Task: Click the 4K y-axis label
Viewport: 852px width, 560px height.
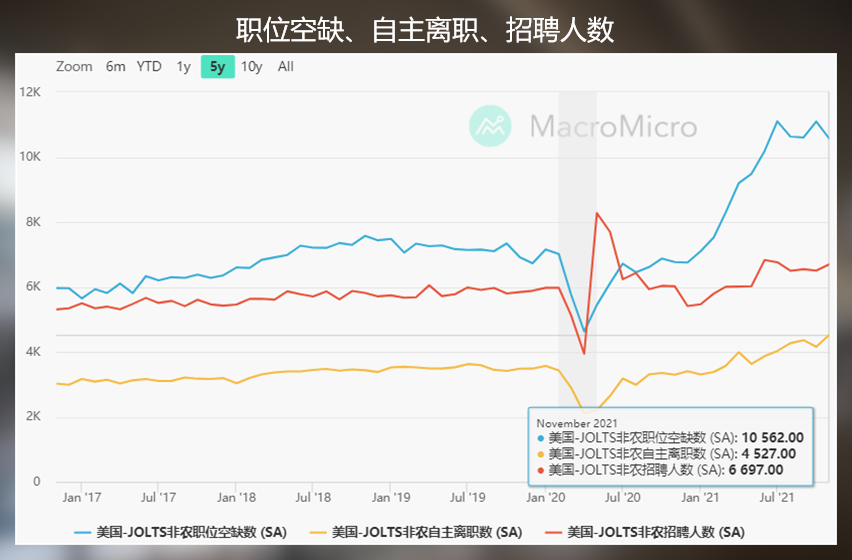Action: coord(33,351)
